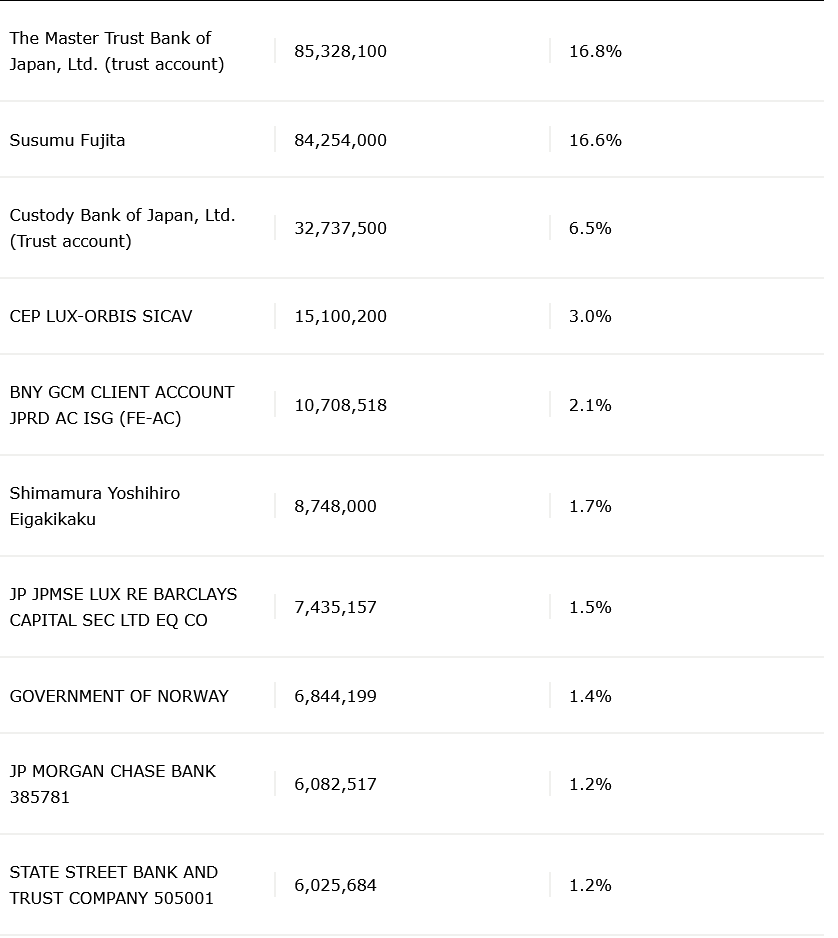Click the 32,737,500 shares value
Screen dimensions: 838x938
[x=340, y=229]
